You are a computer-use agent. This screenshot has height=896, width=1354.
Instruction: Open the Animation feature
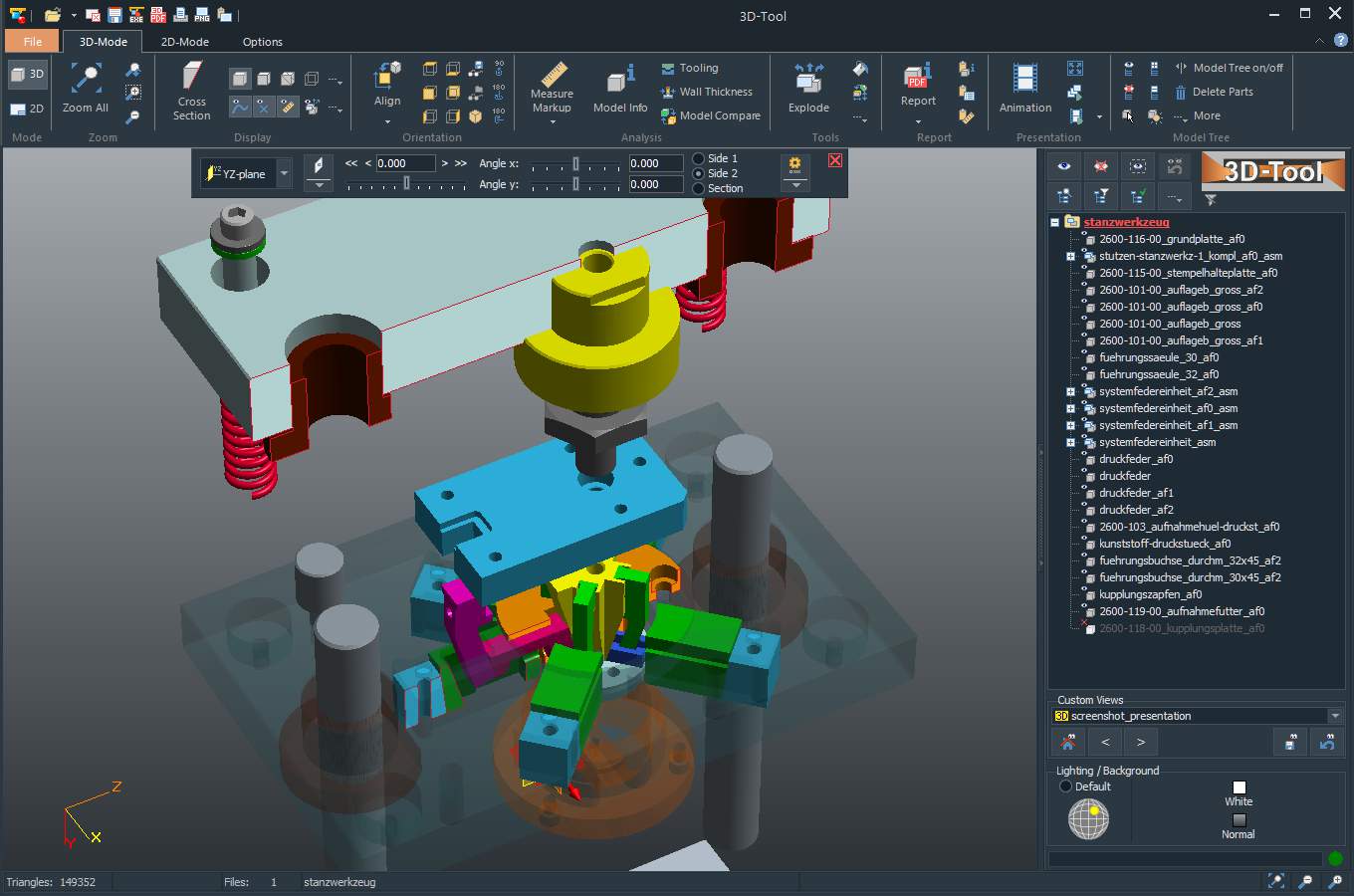click(x=1024, y=90)
